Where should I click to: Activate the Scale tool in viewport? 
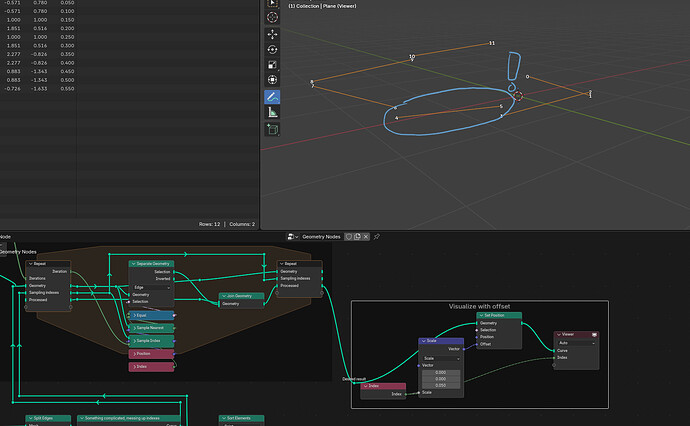(x=272, y=65)
